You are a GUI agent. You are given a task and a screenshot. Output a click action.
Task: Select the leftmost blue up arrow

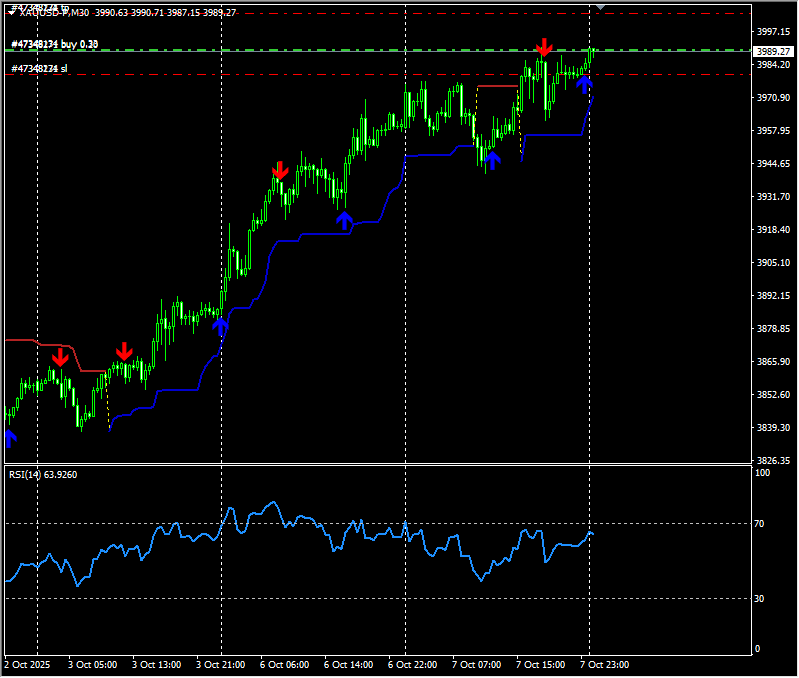coord(11,437)
